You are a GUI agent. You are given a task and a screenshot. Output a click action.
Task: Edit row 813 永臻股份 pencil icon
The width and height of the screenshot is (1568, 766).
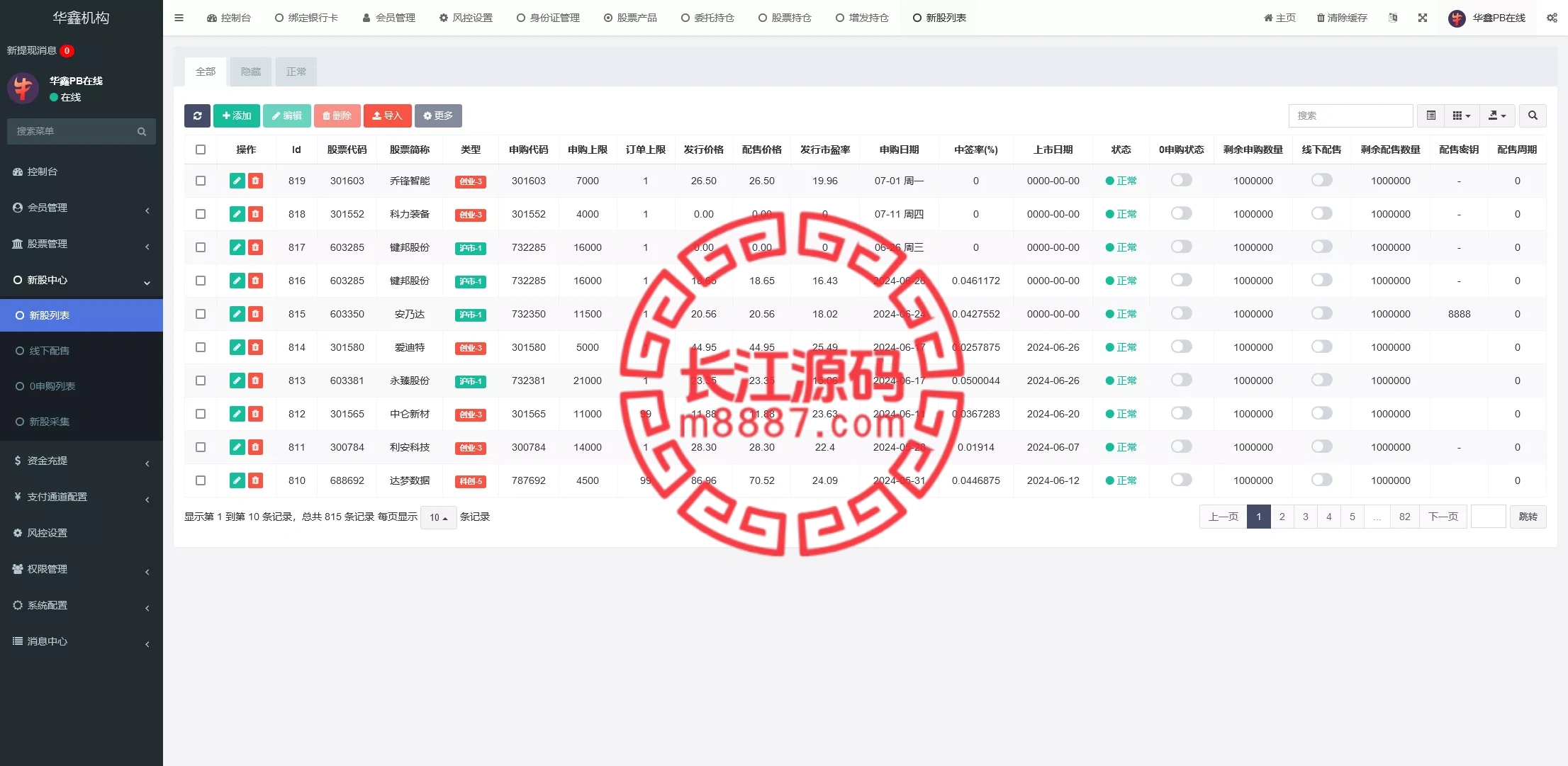[237, 381]
